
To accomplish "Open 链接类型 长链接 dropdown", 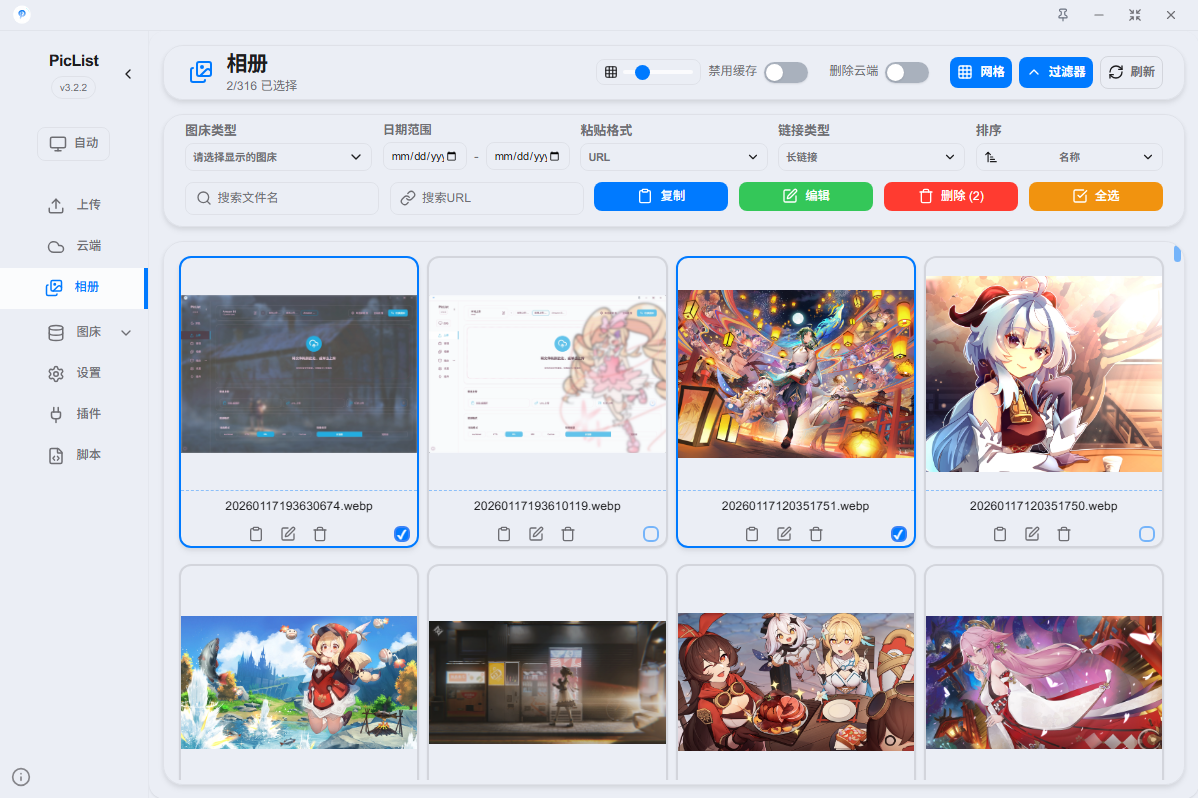I will coord(870,157).
